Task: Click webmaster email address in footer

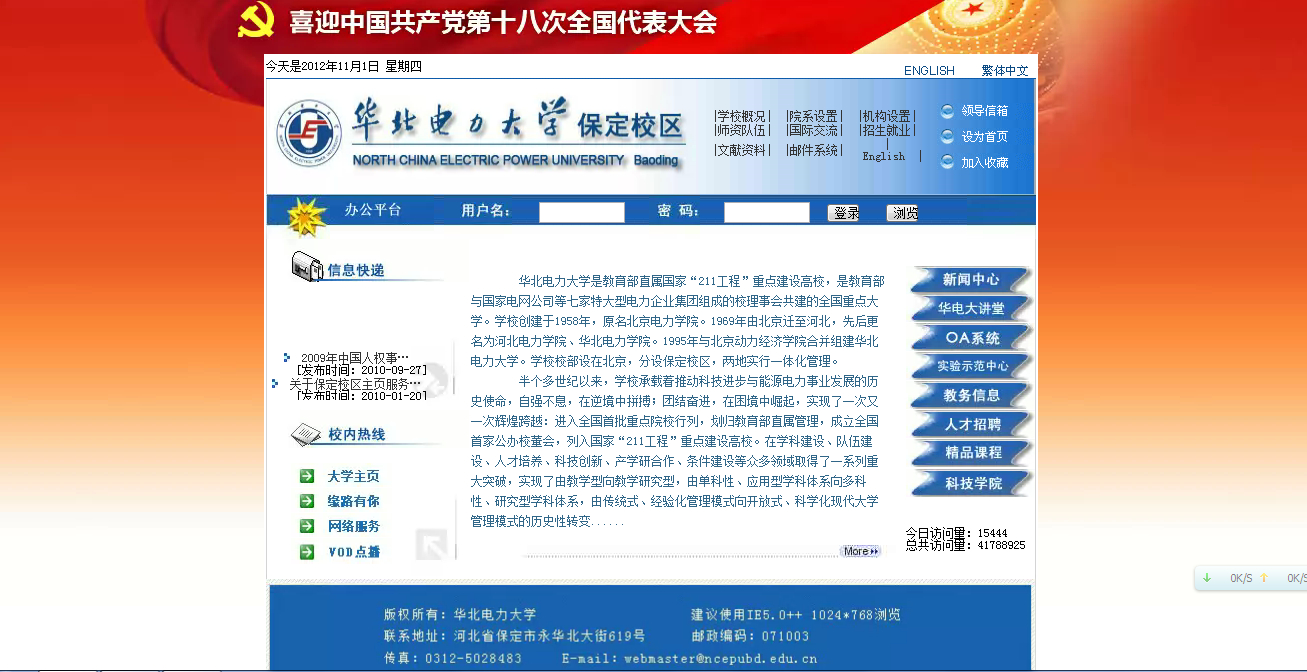Action: [720, 659]
